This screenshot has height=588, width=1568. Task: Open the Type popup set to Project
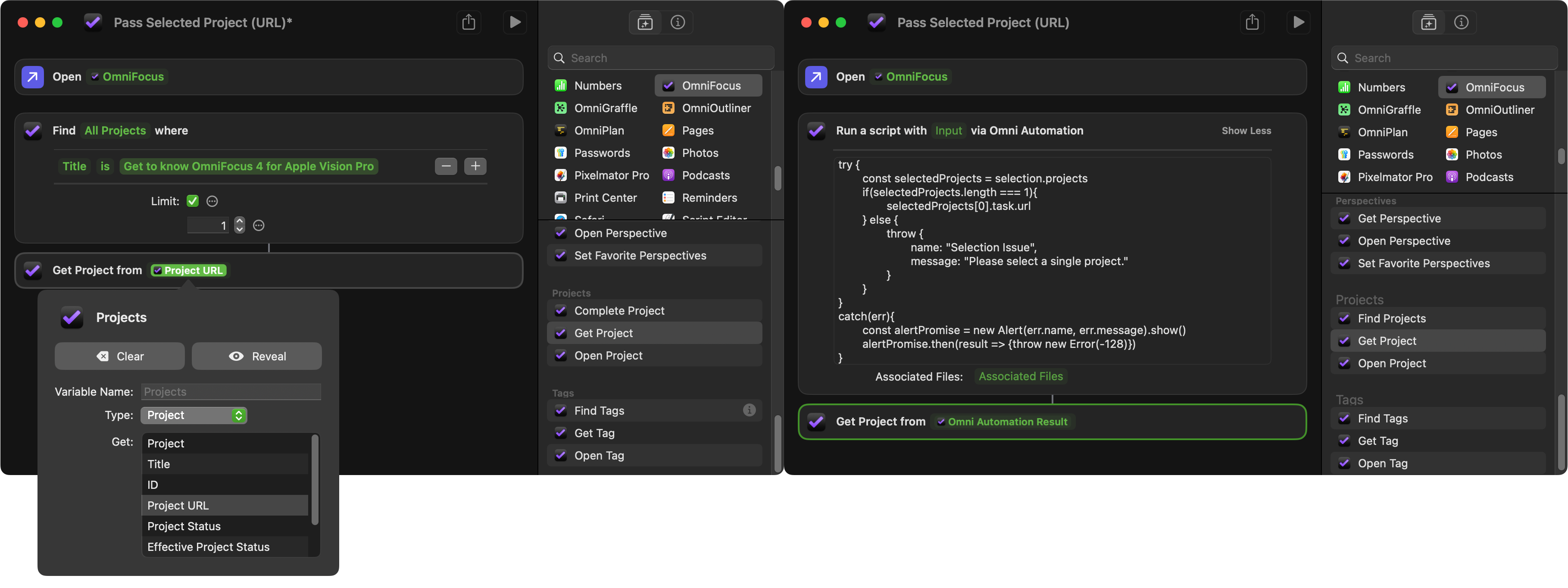pos(194,415)
